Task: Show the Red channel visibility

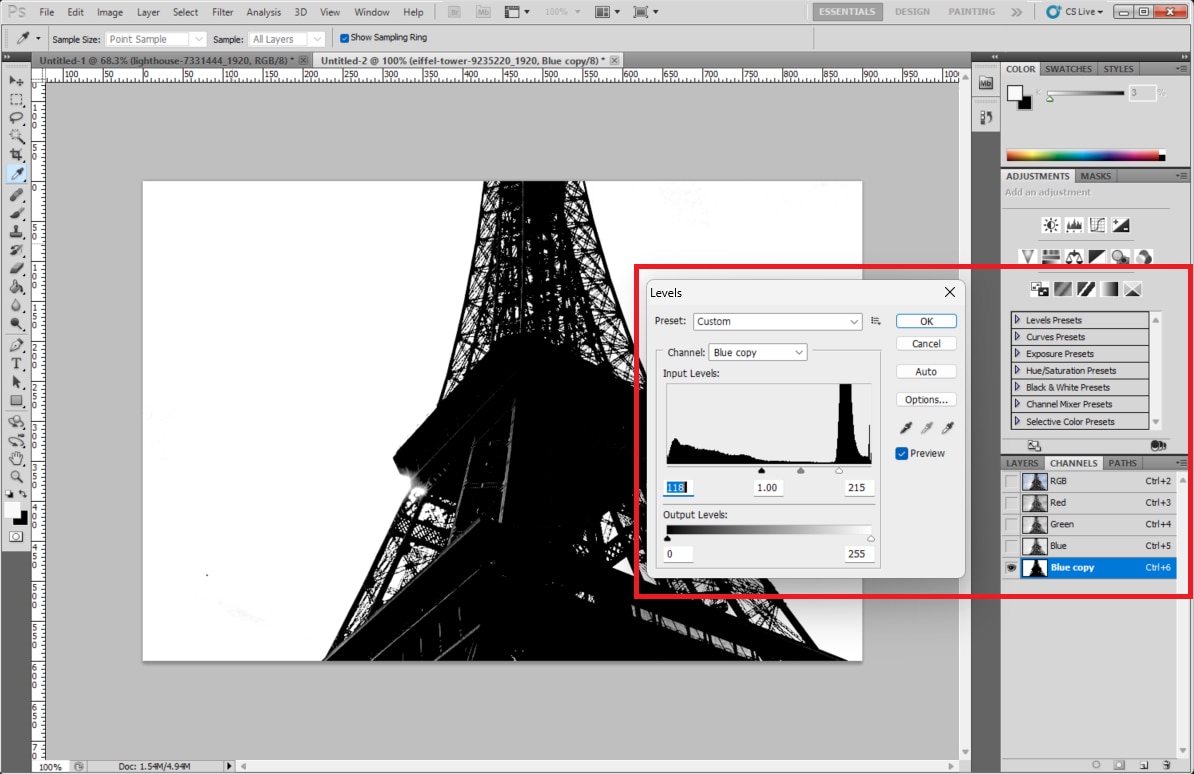Action: (x=1010, y=503)
